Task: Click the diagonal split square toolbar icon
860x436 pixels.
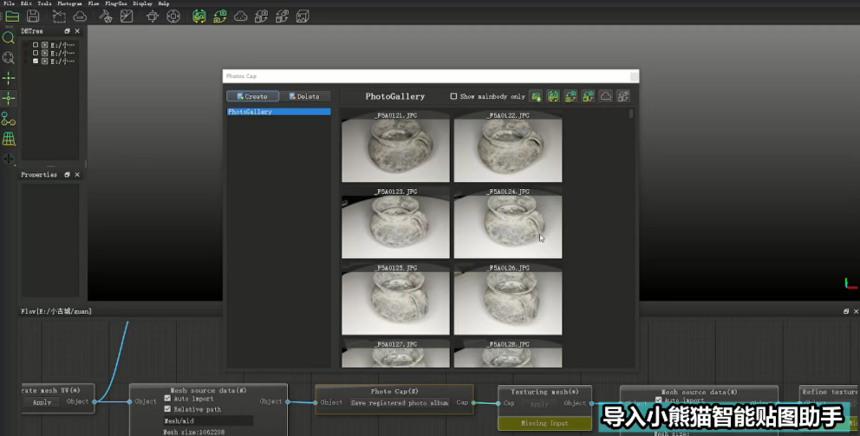Action: 127,16
